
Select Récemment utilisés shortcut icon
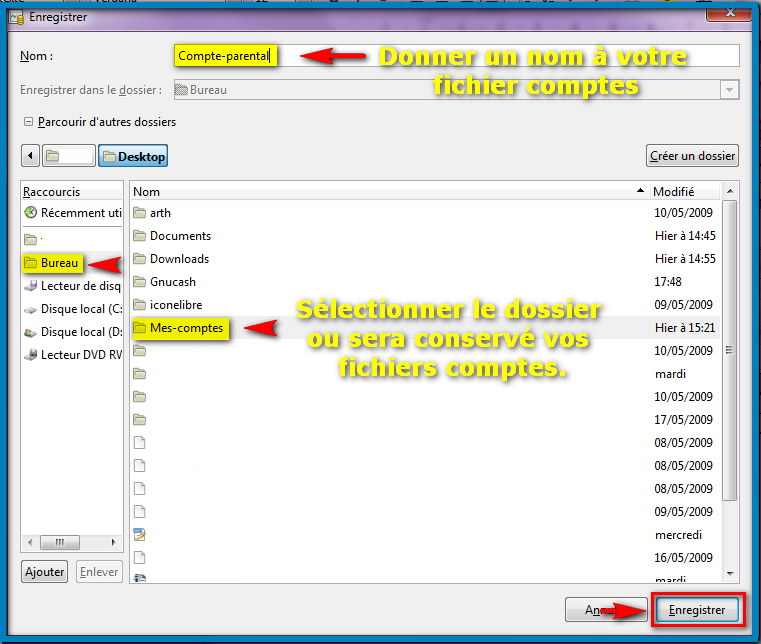click(x=31, y=213)
